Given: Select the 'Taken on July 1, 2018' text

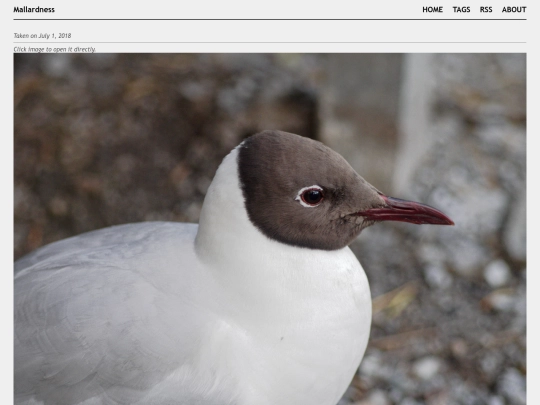Looking at the screenshot, I should click(x=42, y=36).
